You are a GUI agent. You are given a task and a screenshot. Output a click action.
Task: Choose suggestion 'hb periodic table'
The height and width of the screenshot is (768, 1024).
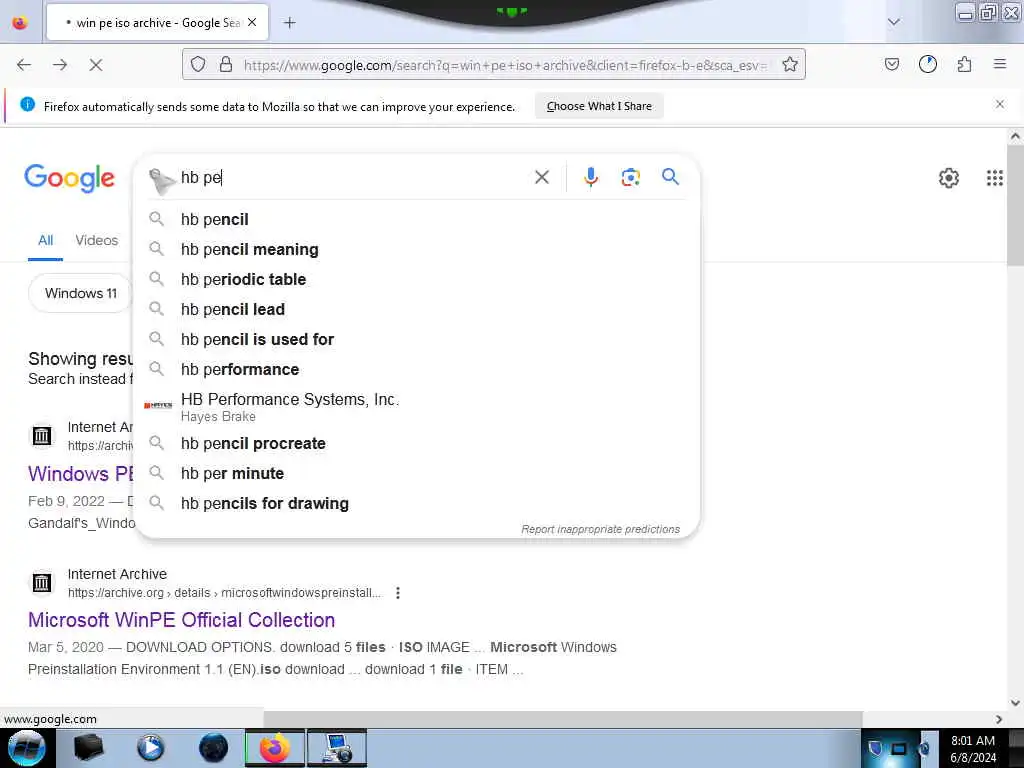pos(417,280)
